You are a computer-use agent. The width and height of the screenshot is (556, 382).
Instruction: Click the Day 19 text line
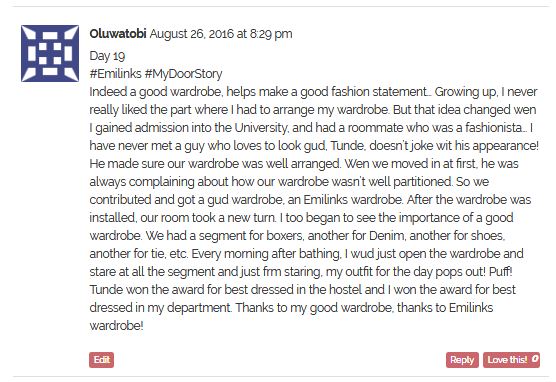pyautogui.click(x=107, y=56)
